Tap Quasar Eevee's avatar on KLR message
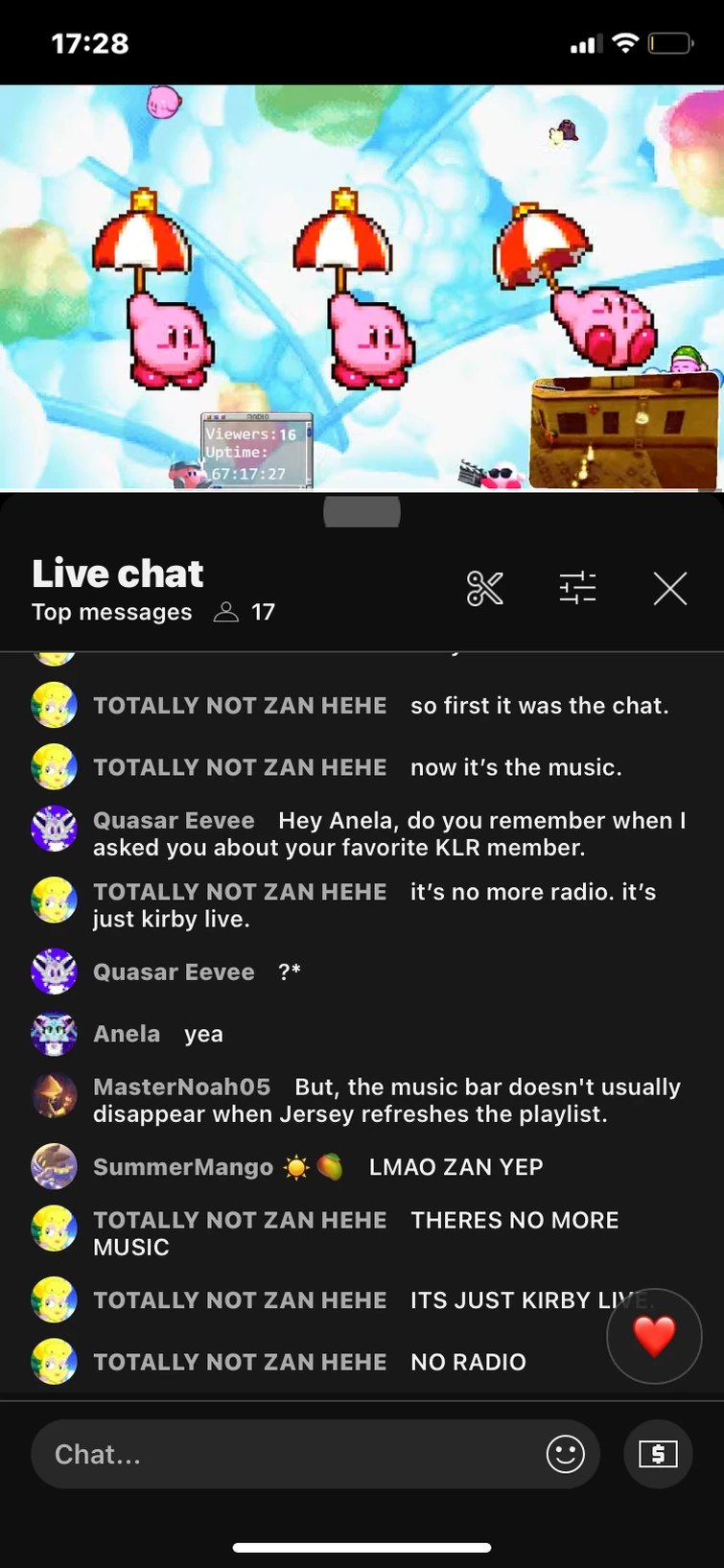 coord(54,829)
